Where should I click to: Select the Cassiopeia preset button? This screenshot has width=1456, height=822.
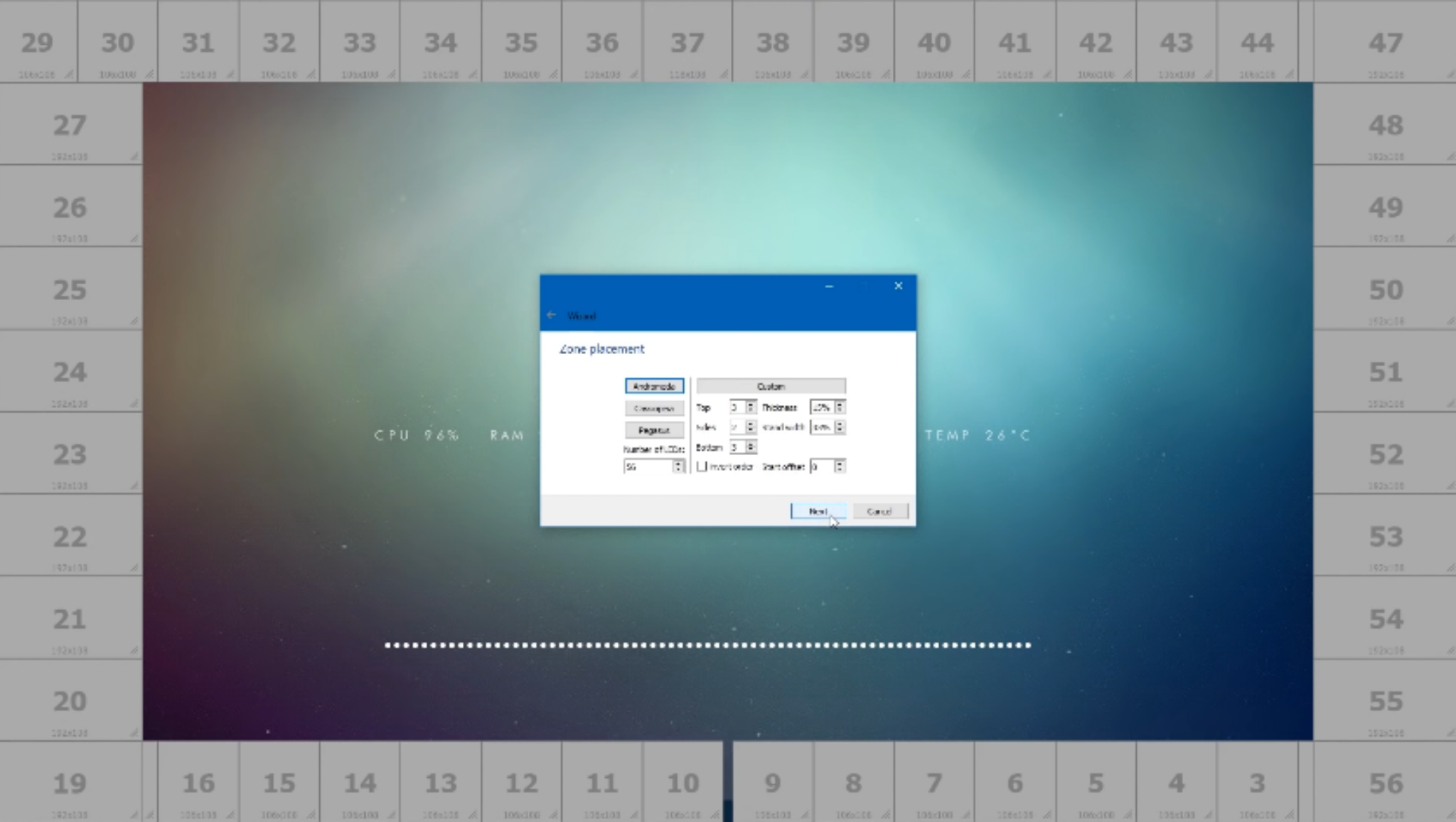[x=654, y=409]
